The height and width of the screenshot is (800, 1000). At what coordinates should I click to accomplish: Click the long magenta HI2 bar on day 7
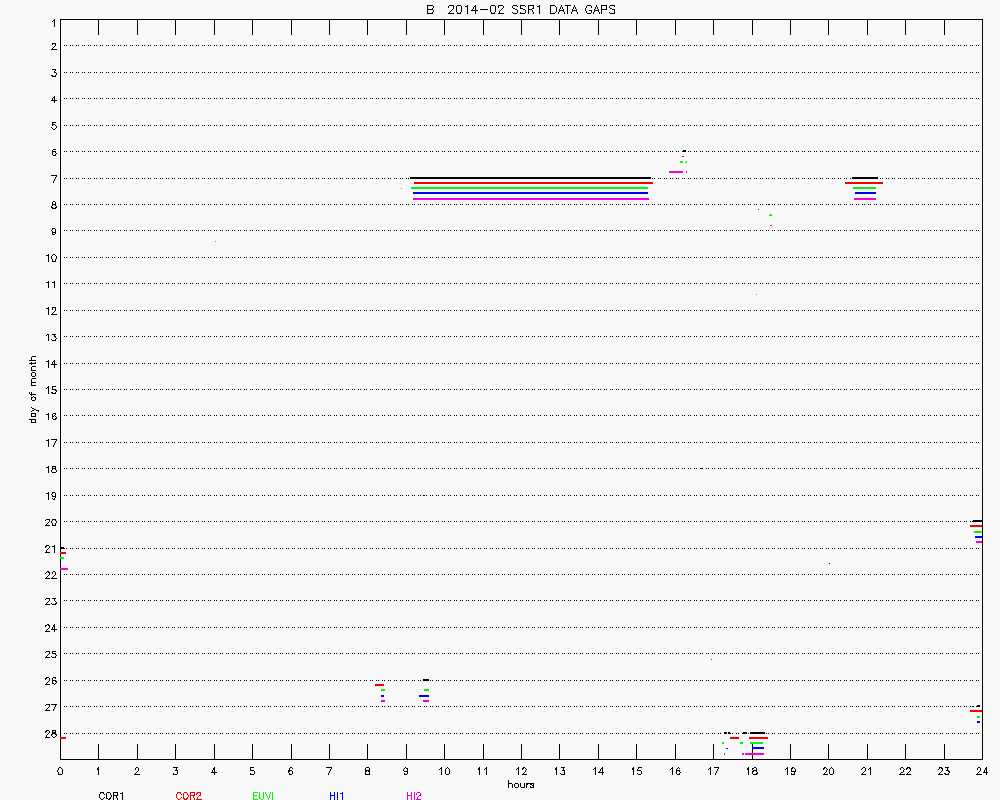530,199
